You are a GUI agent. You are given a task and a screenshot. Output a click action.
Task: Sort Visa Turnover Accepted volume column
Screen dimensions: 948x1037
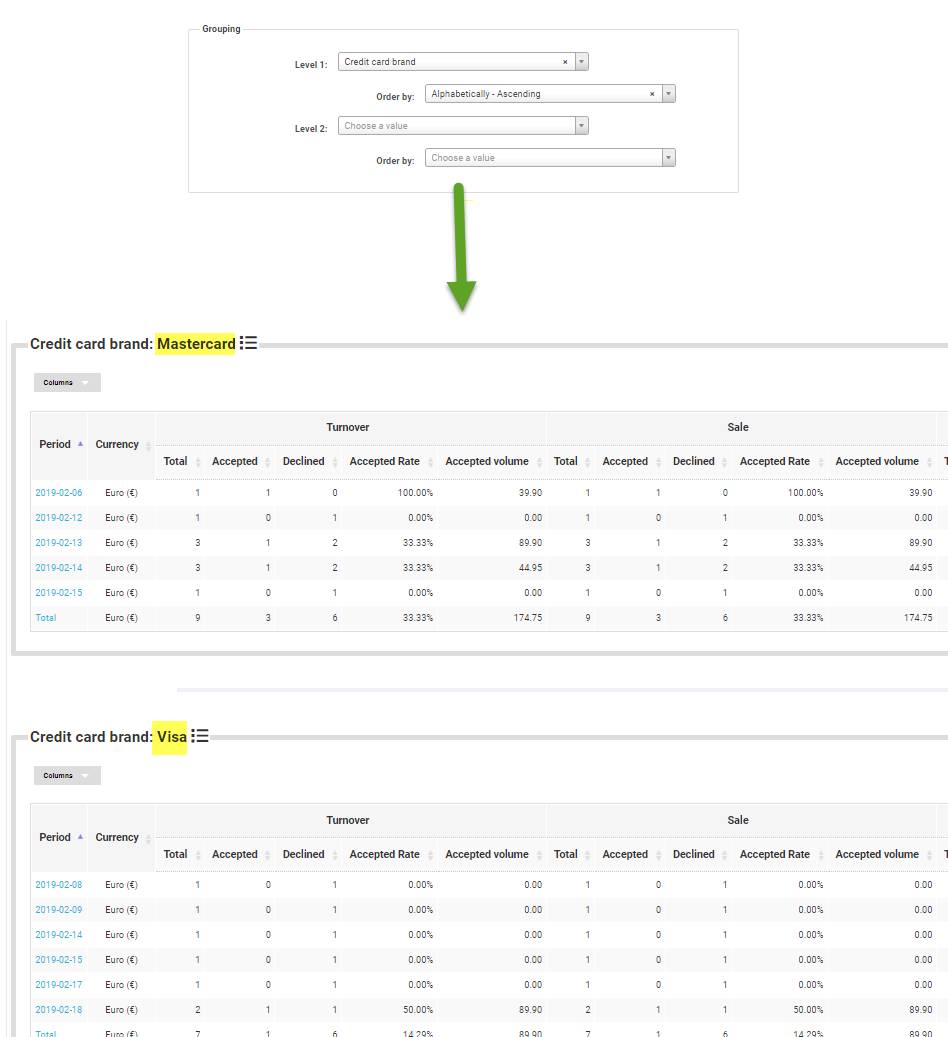pyautogui.click(x=492, y=854)
